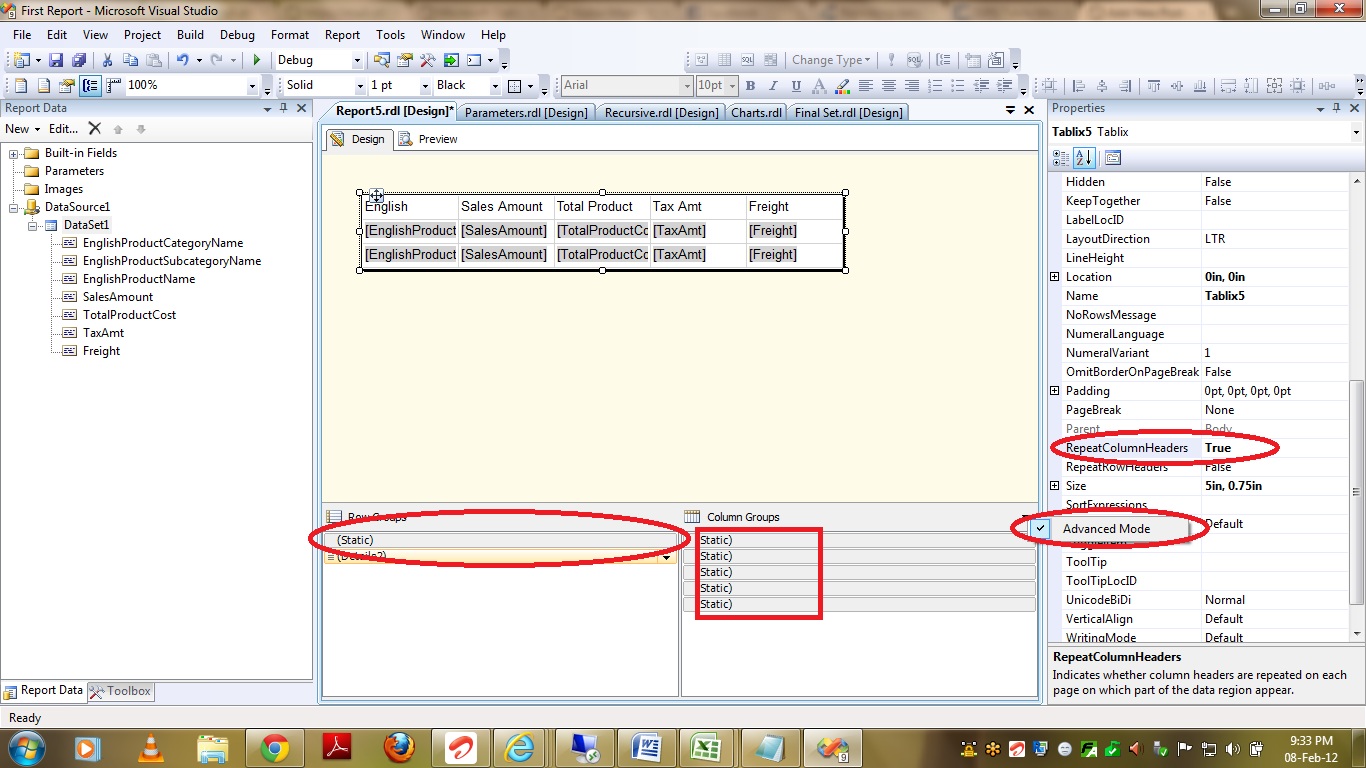The image size is (1366, 768).
Task: Open Property Pages icon in Properties panel
Action: [x=1113, y=158]
